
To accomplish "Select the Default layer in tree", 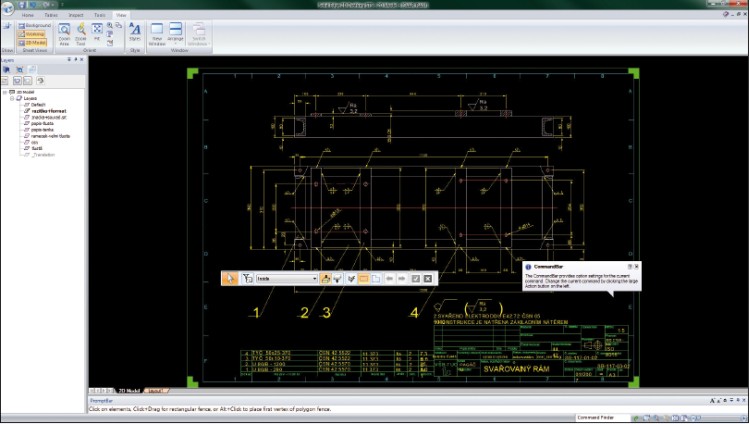I will click(37, 105).
